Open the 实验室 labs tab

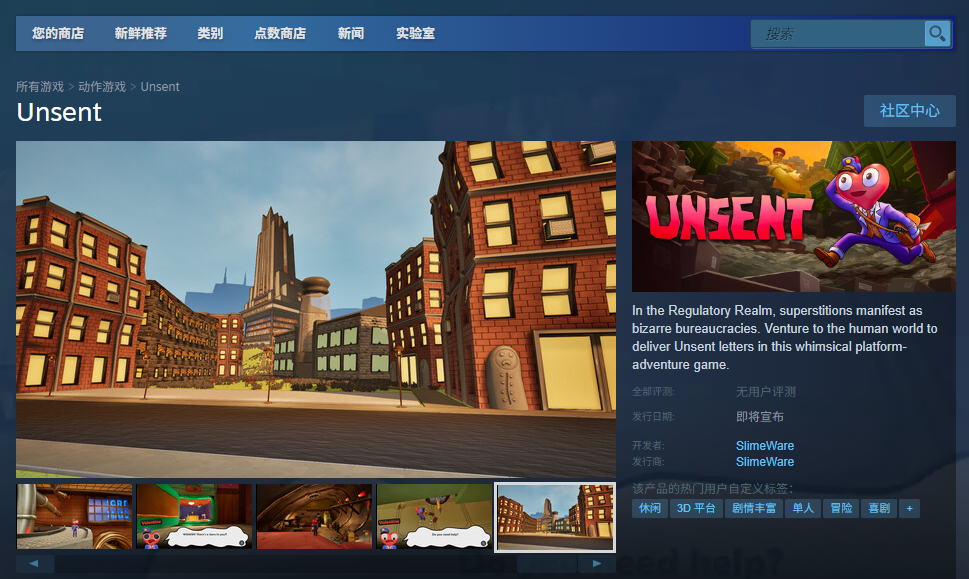click(415, 33)
